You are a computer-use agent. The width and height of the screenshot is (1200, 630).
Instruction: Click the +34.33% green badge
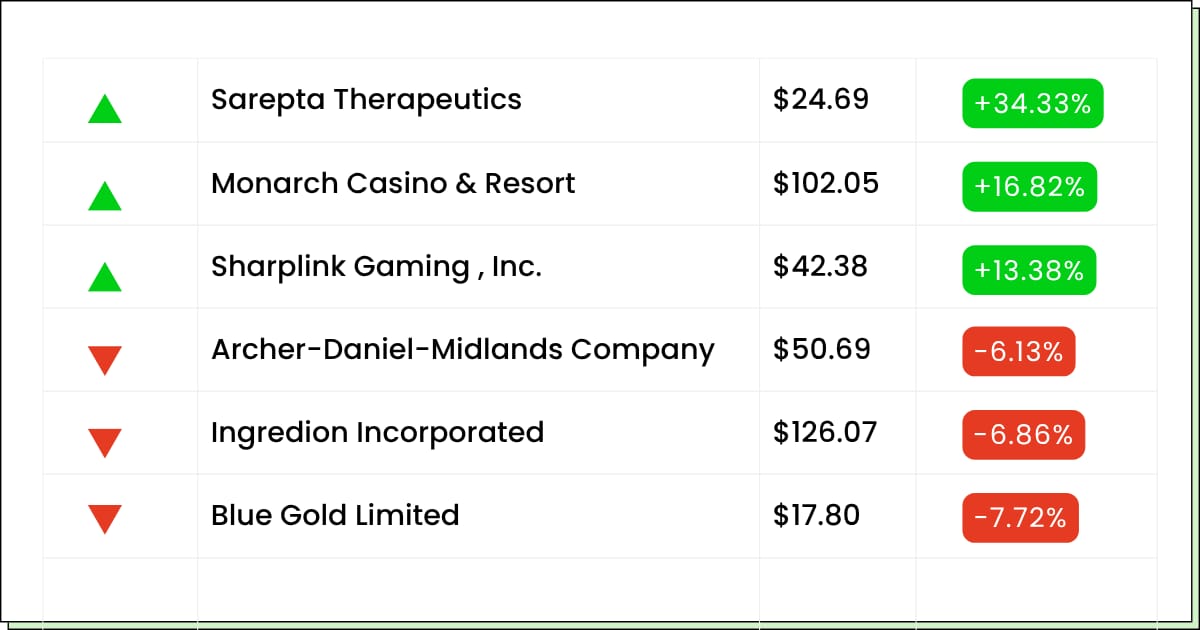[x=1033, y=103]
